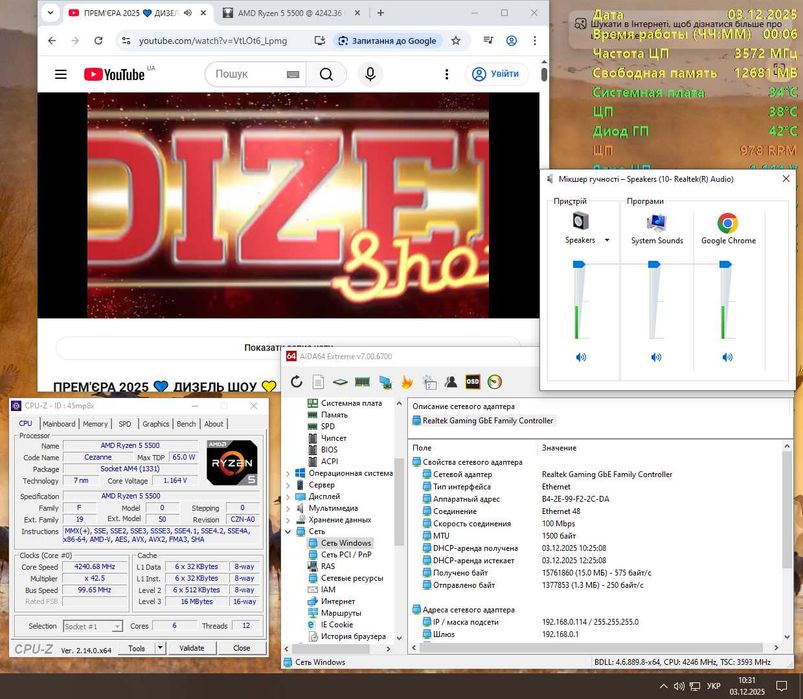The width and height of the screenshot is (803, 699).
Task: Open YouTube settings three-dot menu
Action: pyautogui.click(x=447, y=74)
